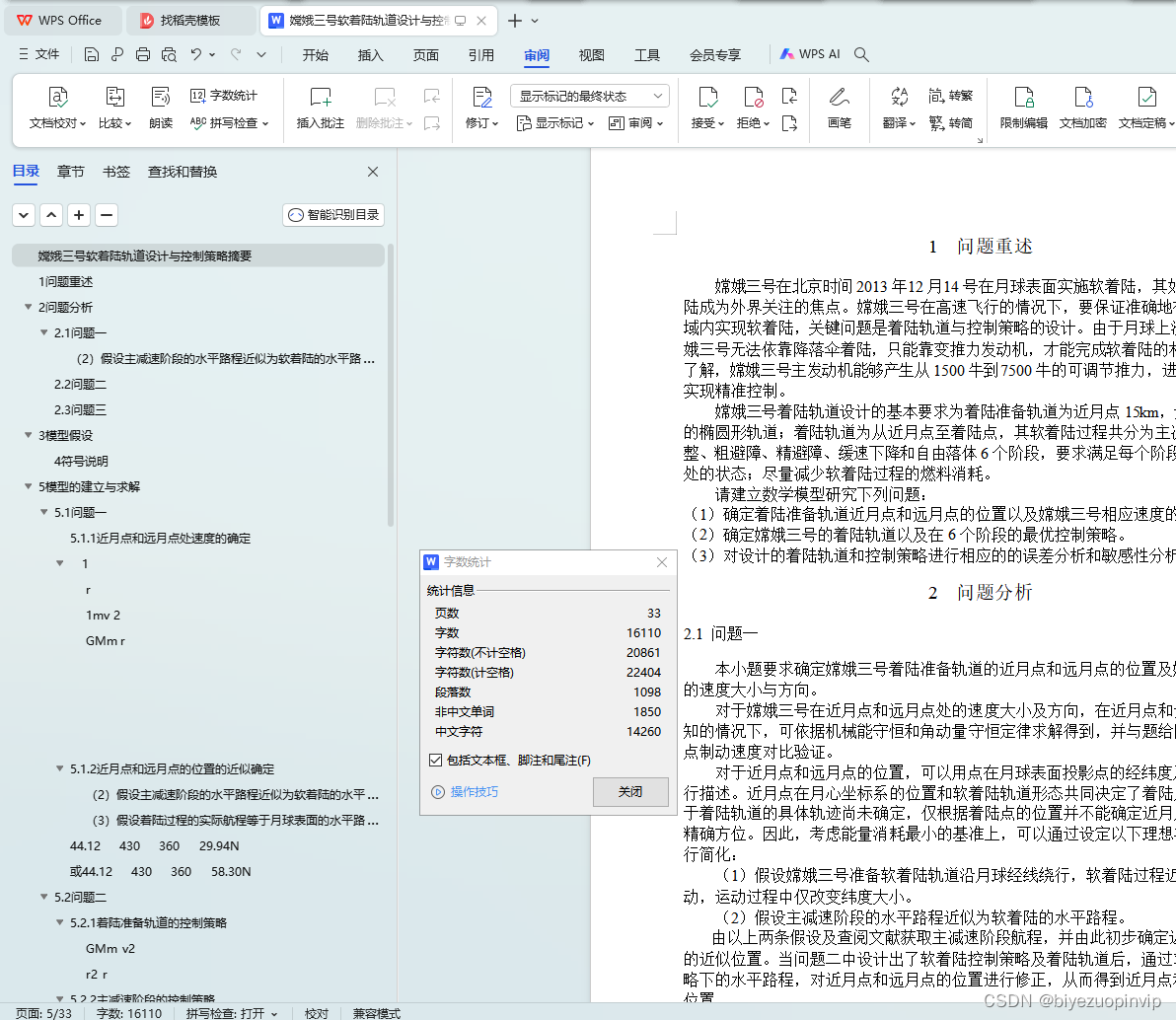Click the WPS Office home tab
Screen dimensions: 1176x1020
pyautogui.click(x=62, y=21)
